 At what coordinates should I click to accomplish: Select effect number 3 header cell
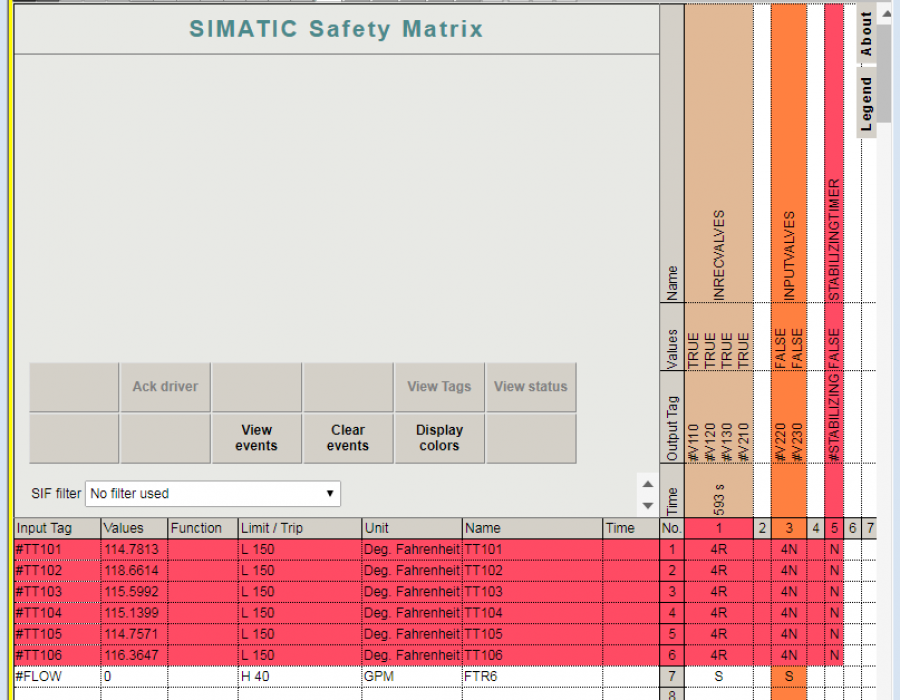pyautogui.click(x=789, y=528)
